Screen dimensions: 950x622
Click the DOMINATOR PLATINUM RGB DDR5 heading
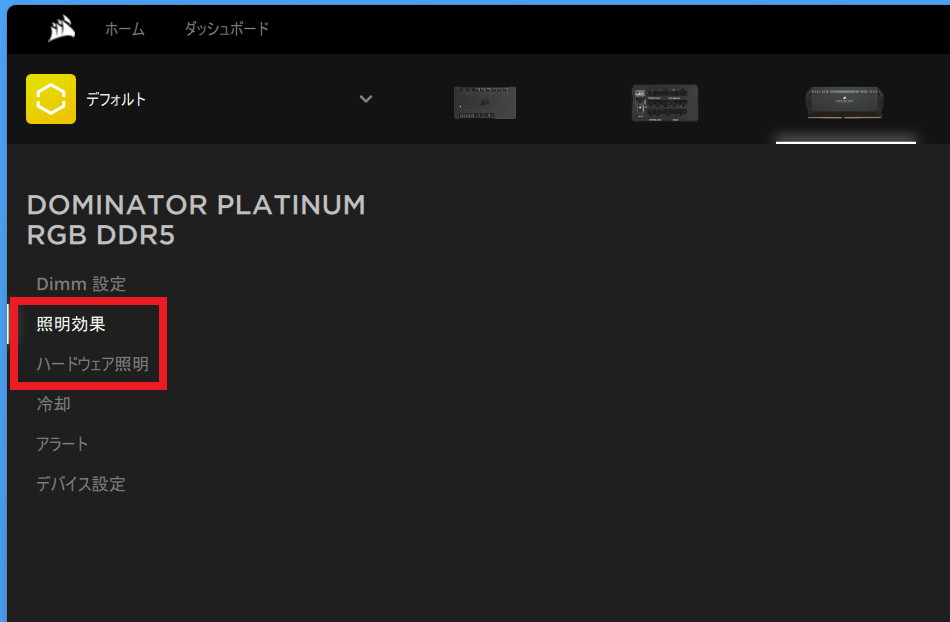click(x=196, y=220)
